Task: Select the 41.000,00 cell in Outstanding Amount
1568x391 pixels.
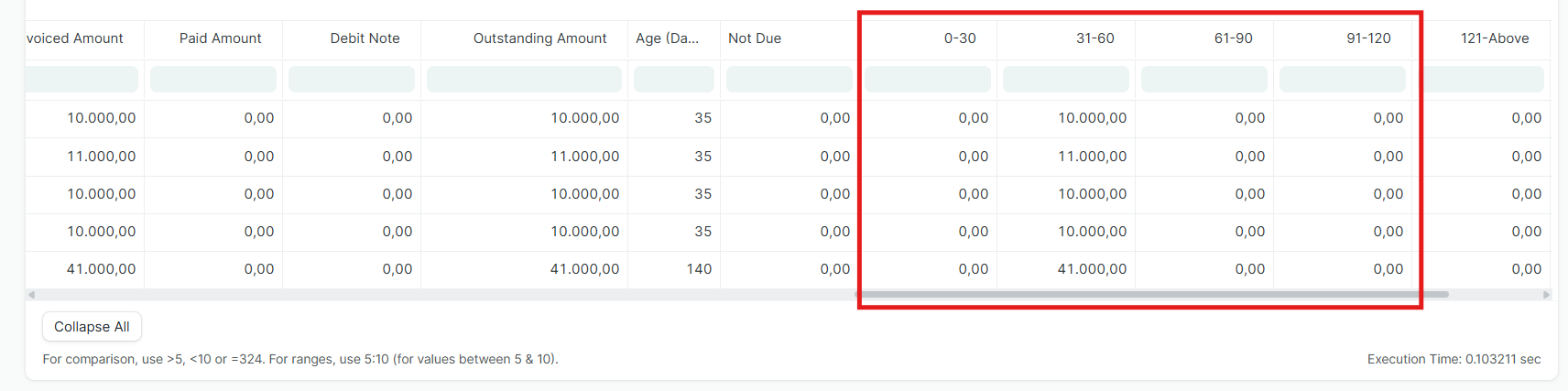Action: pos(584,269)
